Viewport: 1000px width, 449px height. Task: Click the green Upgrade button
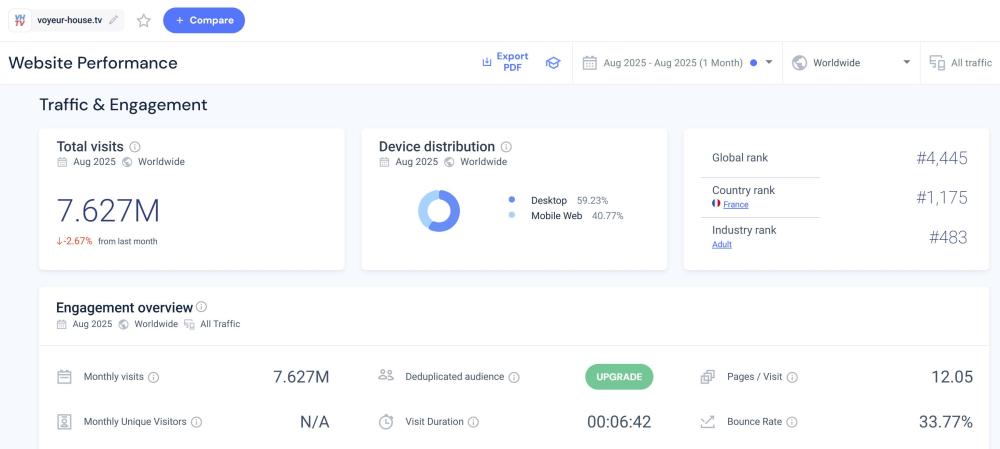[x=619, y=377]
